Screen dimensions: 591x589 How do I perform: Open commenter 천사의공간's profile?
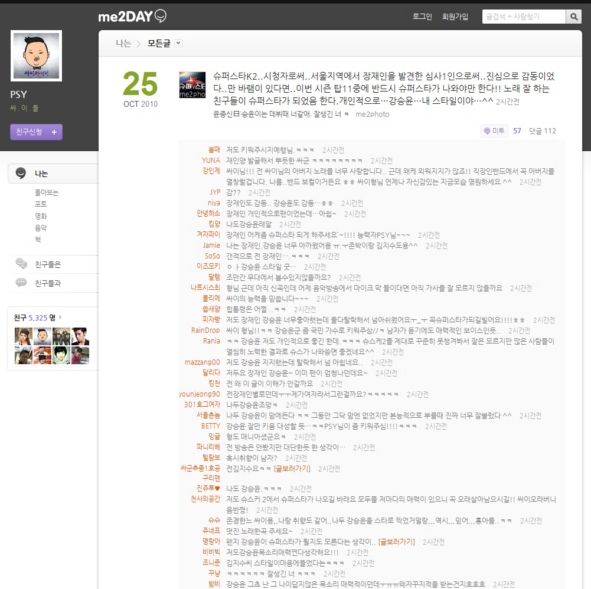(205, 499)
